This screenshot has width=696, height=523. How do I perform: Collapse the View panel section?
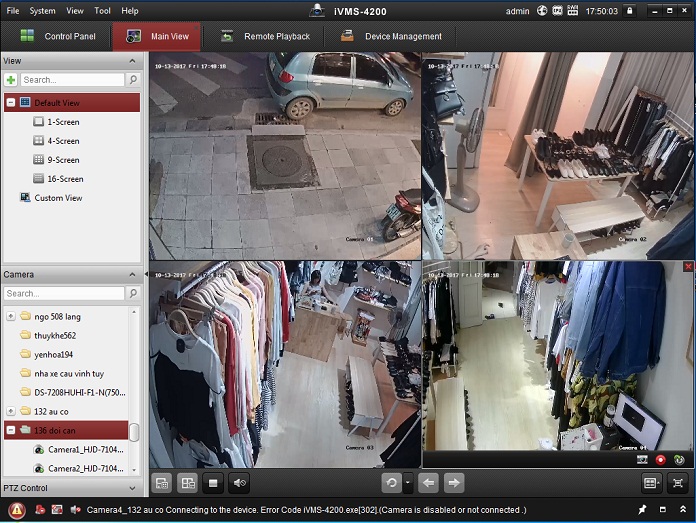(x=133, y=61)
